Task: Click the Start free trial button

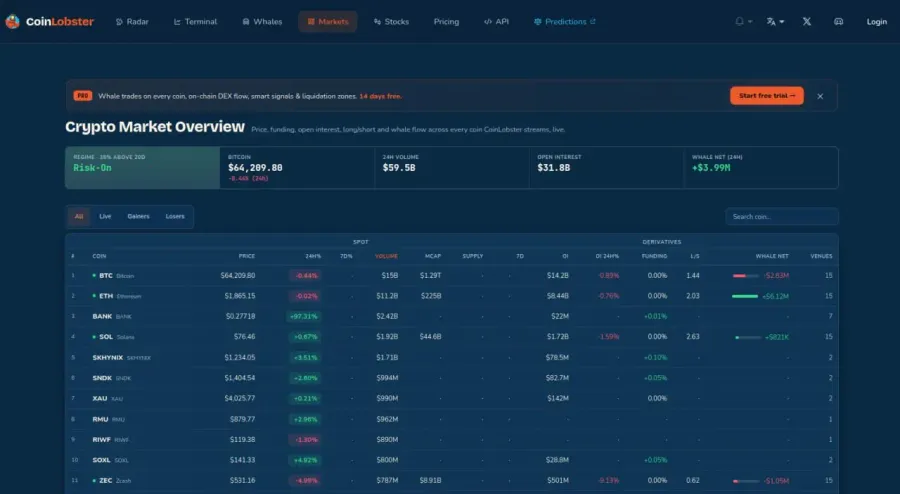Action: tap(767, 96)
